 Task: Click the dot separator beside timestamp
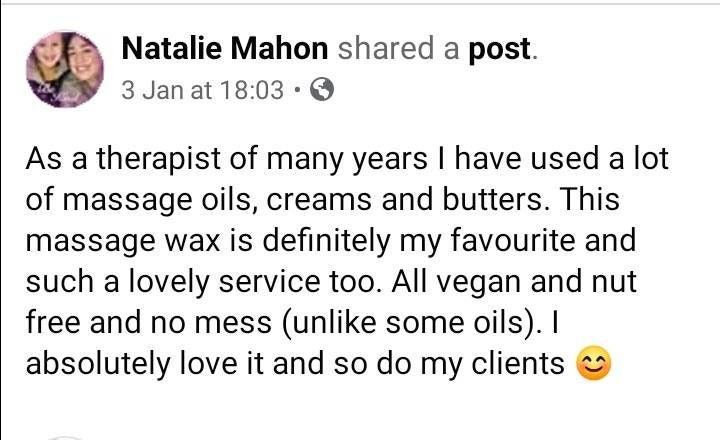point(297,90)
